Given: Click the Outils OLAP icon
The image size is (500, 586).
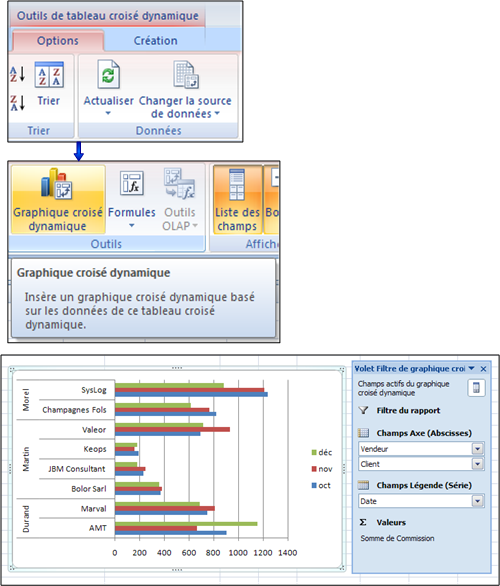Looking at the screenshot, I should click(x=180, y=183).
